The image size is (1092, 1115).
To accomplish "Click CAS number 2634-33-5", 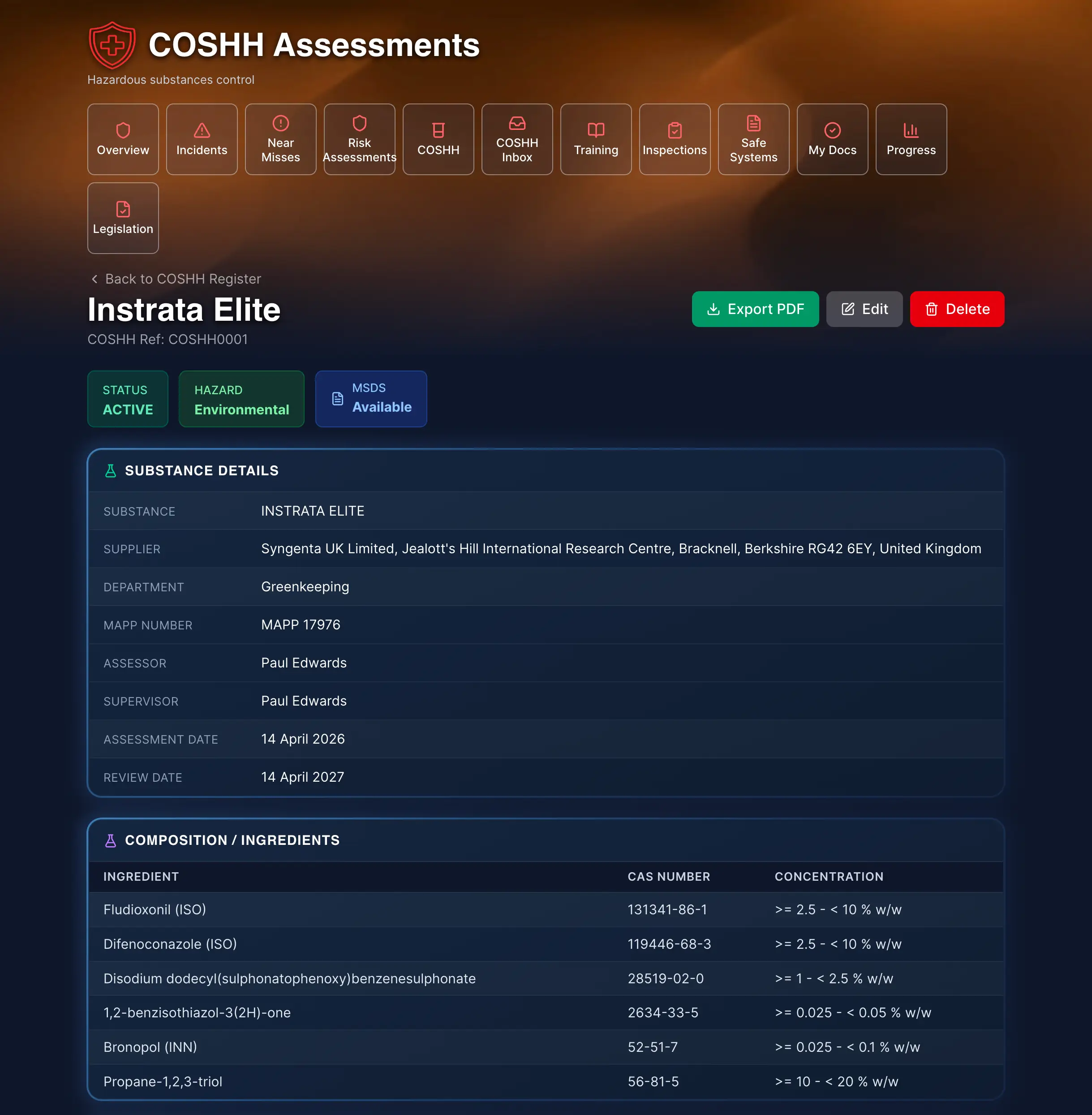I will [x=663, y=1013].
